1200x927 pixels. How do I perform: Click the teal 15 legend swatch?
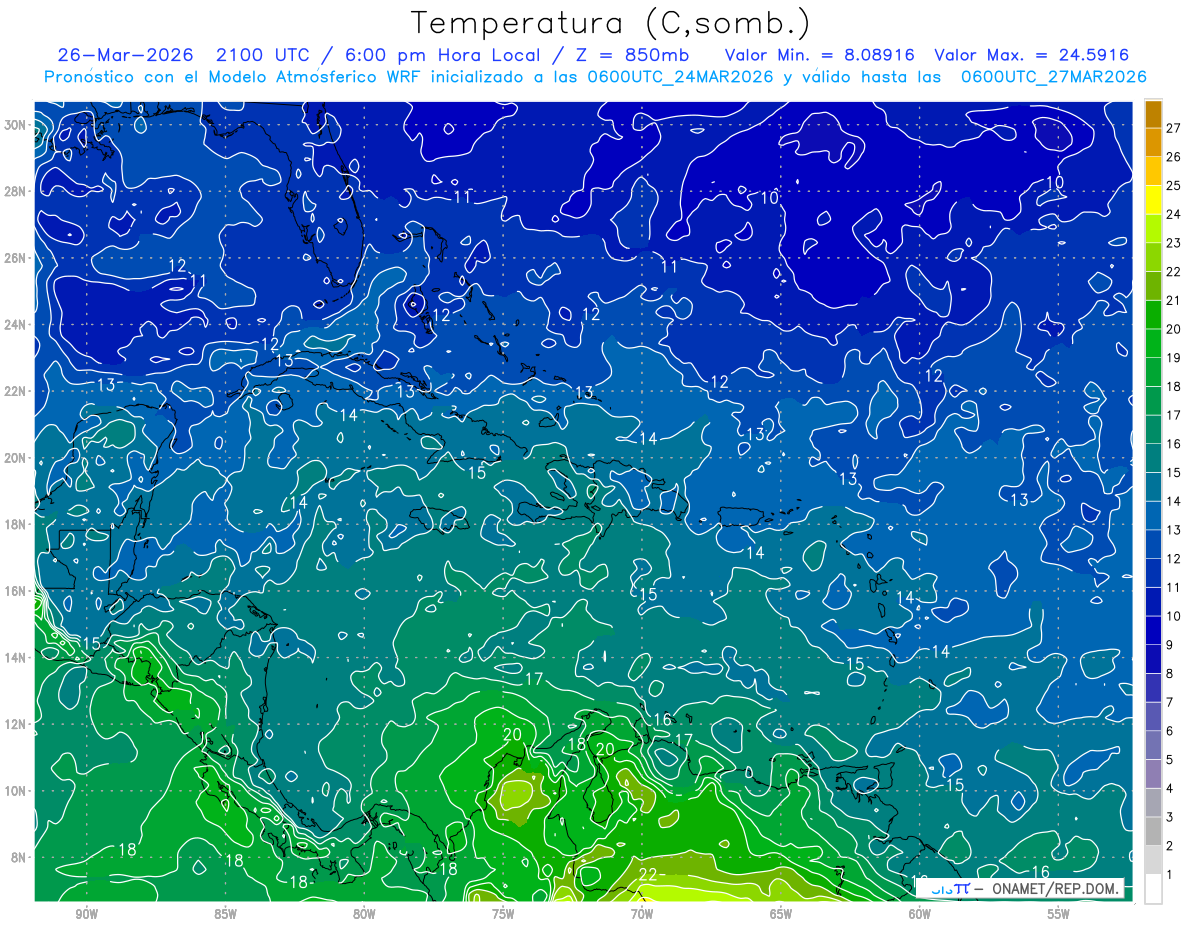point(1153,458)
